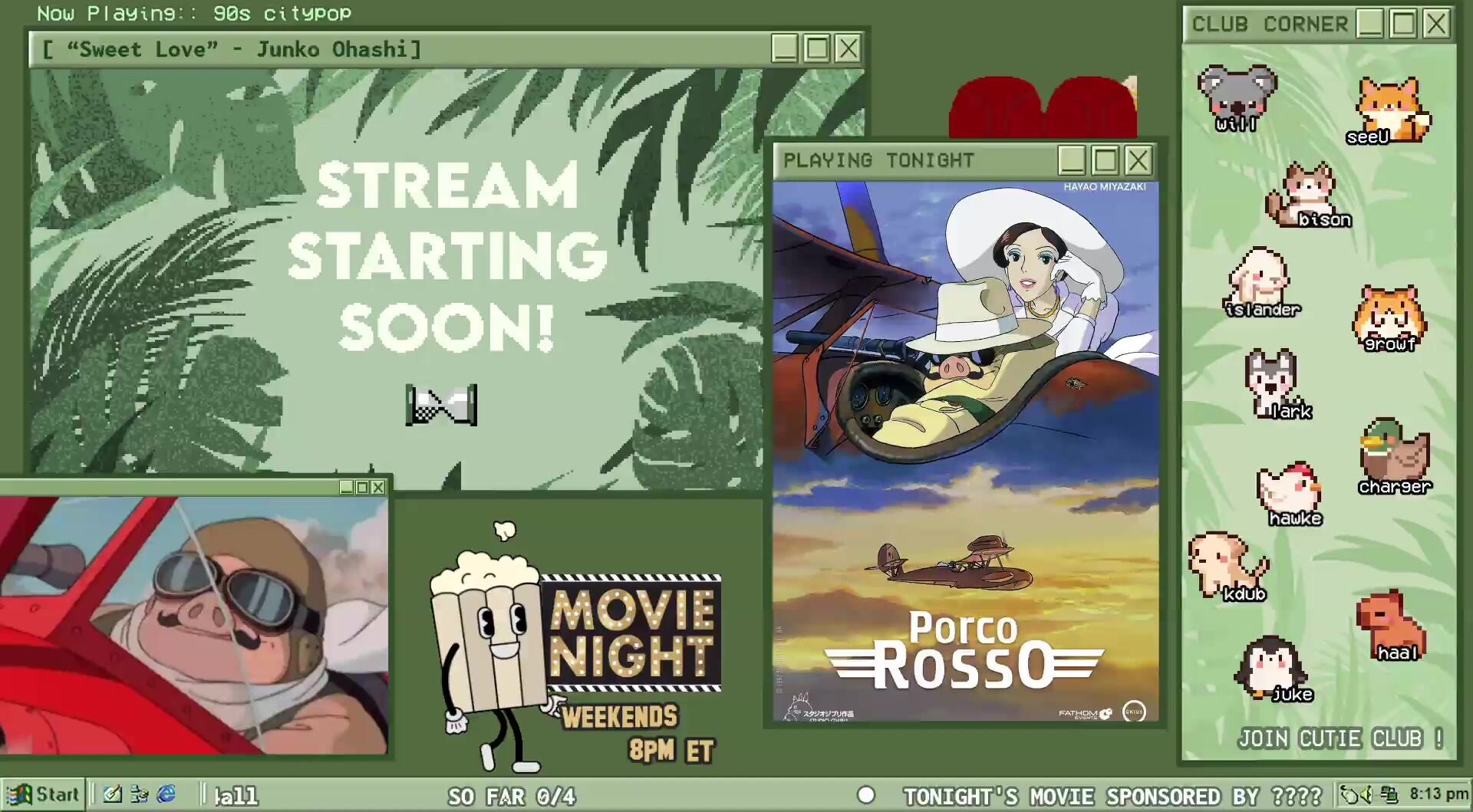Close the Sweet Love music window
The width and height of the screenshot is (1473, 812).
coord(848,48)
